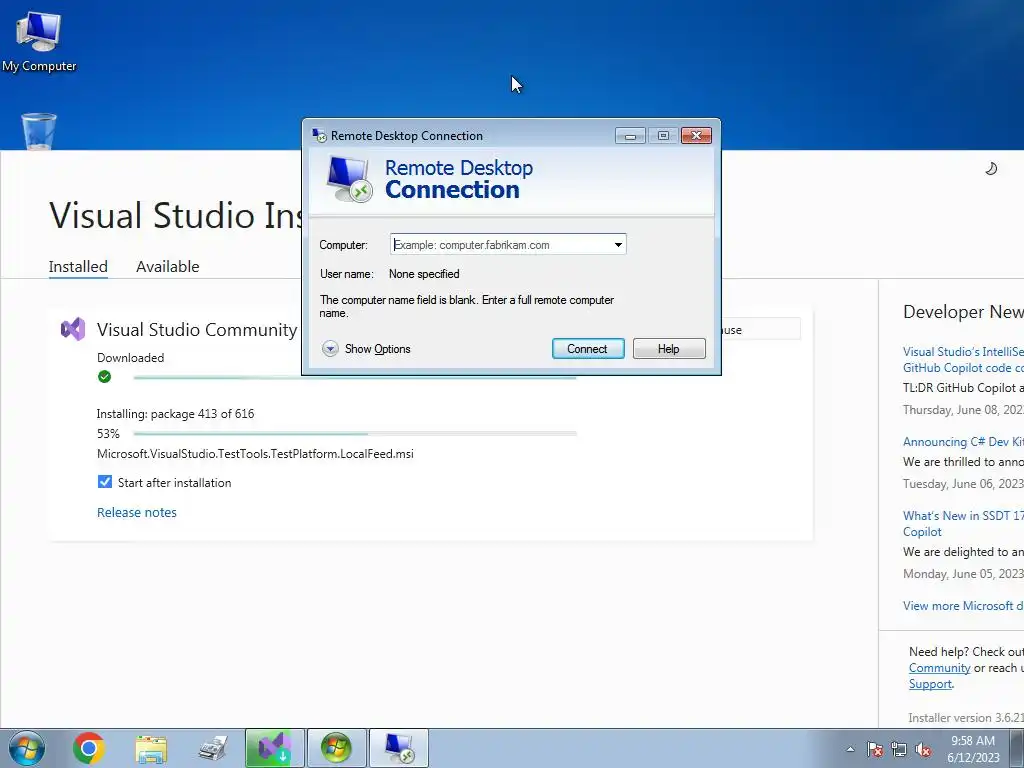The width and height of the screenshot is (1024, 768).
Task: Open View more Microsoft developer news link
Action: pyautogui.click(x=963, y=605)
